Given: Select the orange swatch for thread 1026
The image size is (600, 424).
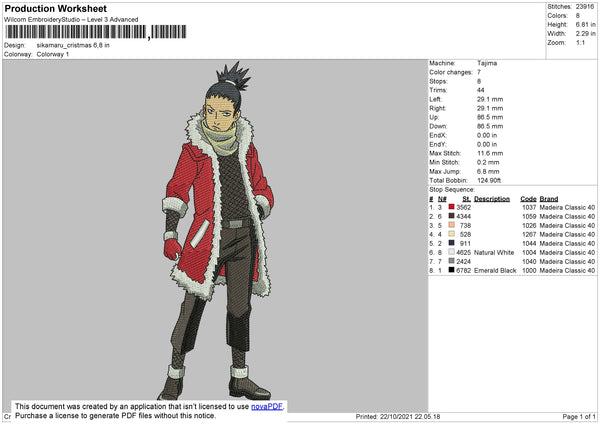Looking at the screenshot, I should pyautogui.click(x=452, y=225).
